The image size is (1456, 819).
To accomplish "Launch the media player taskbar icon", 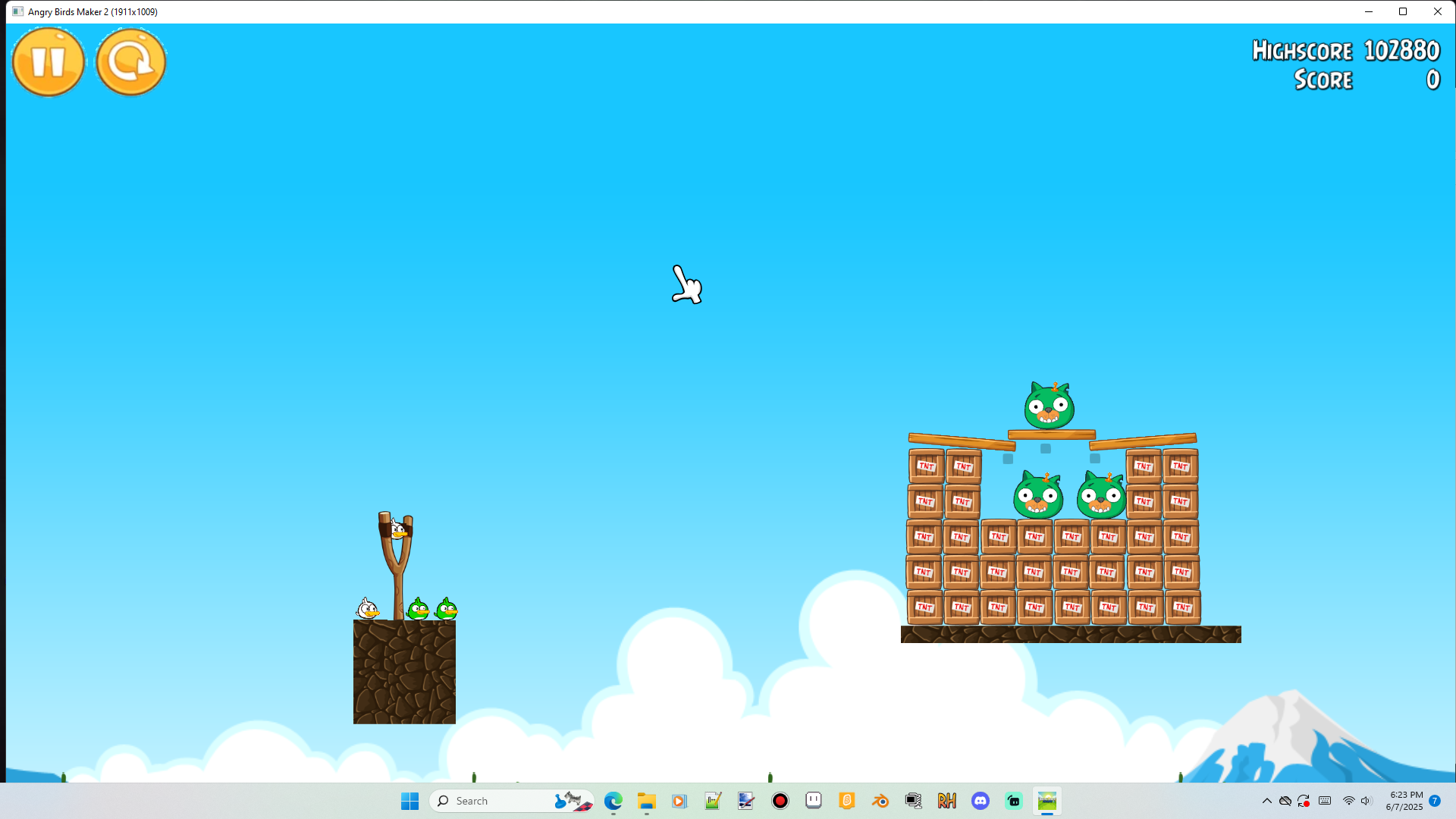I will tap(679, 801).
